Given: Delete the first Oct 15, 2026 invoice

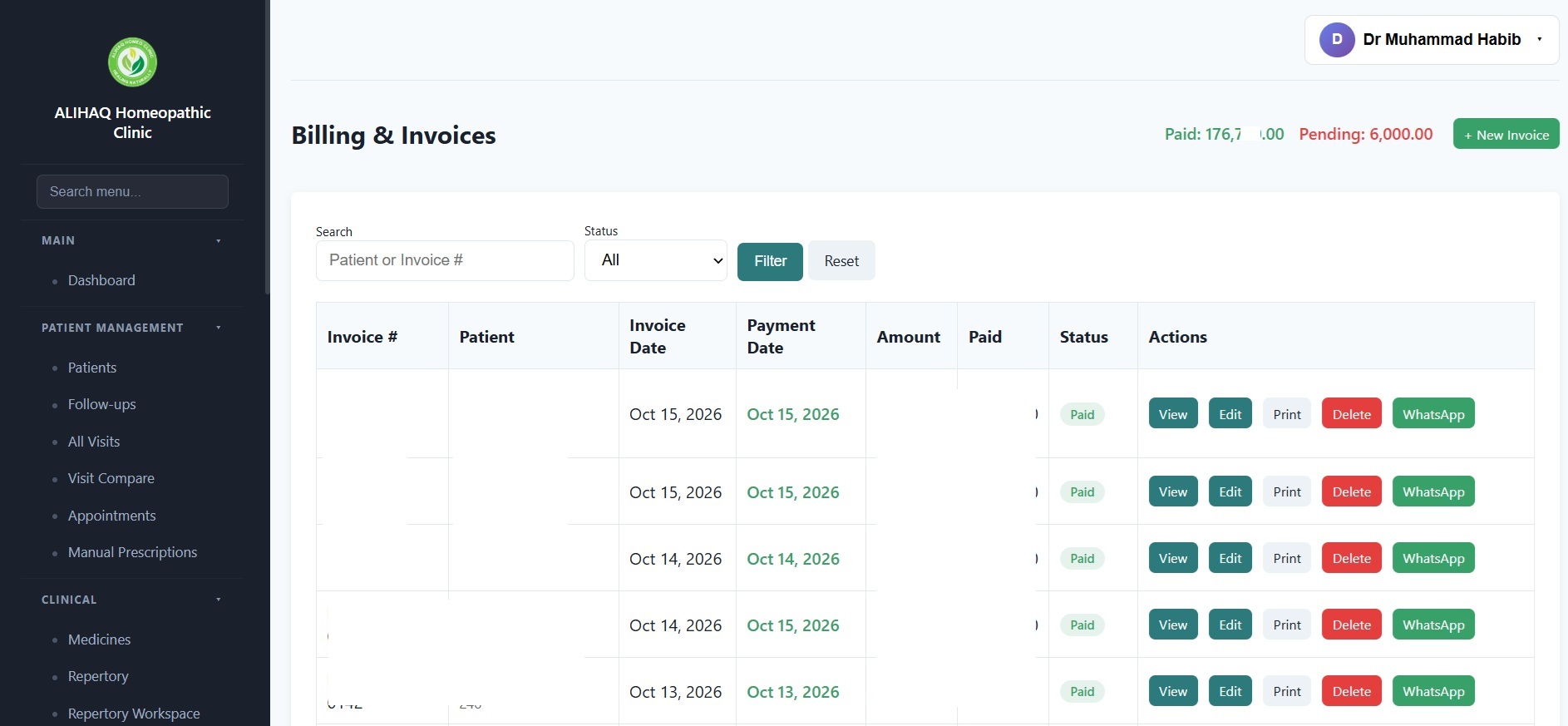Looking at the screenshot, I should [1352, 414].
